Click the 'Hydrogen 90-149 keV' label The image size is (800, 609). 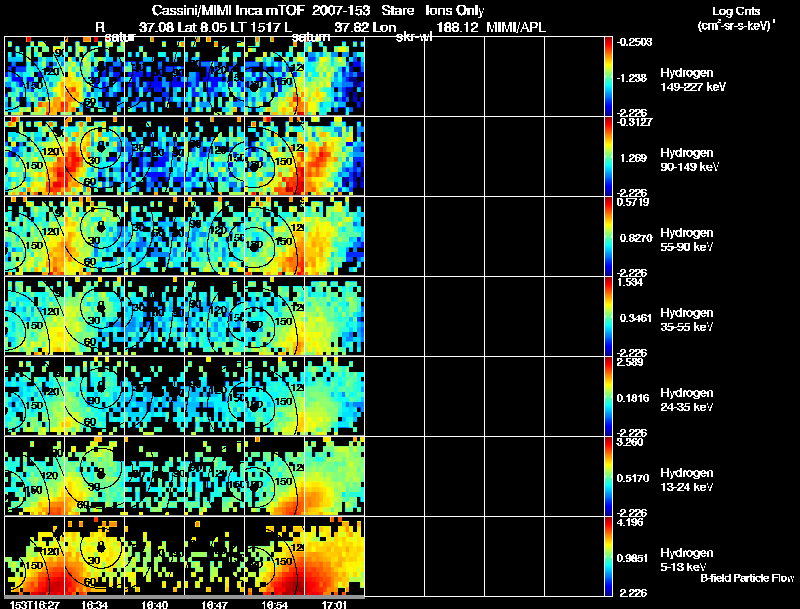pos(689,160)
